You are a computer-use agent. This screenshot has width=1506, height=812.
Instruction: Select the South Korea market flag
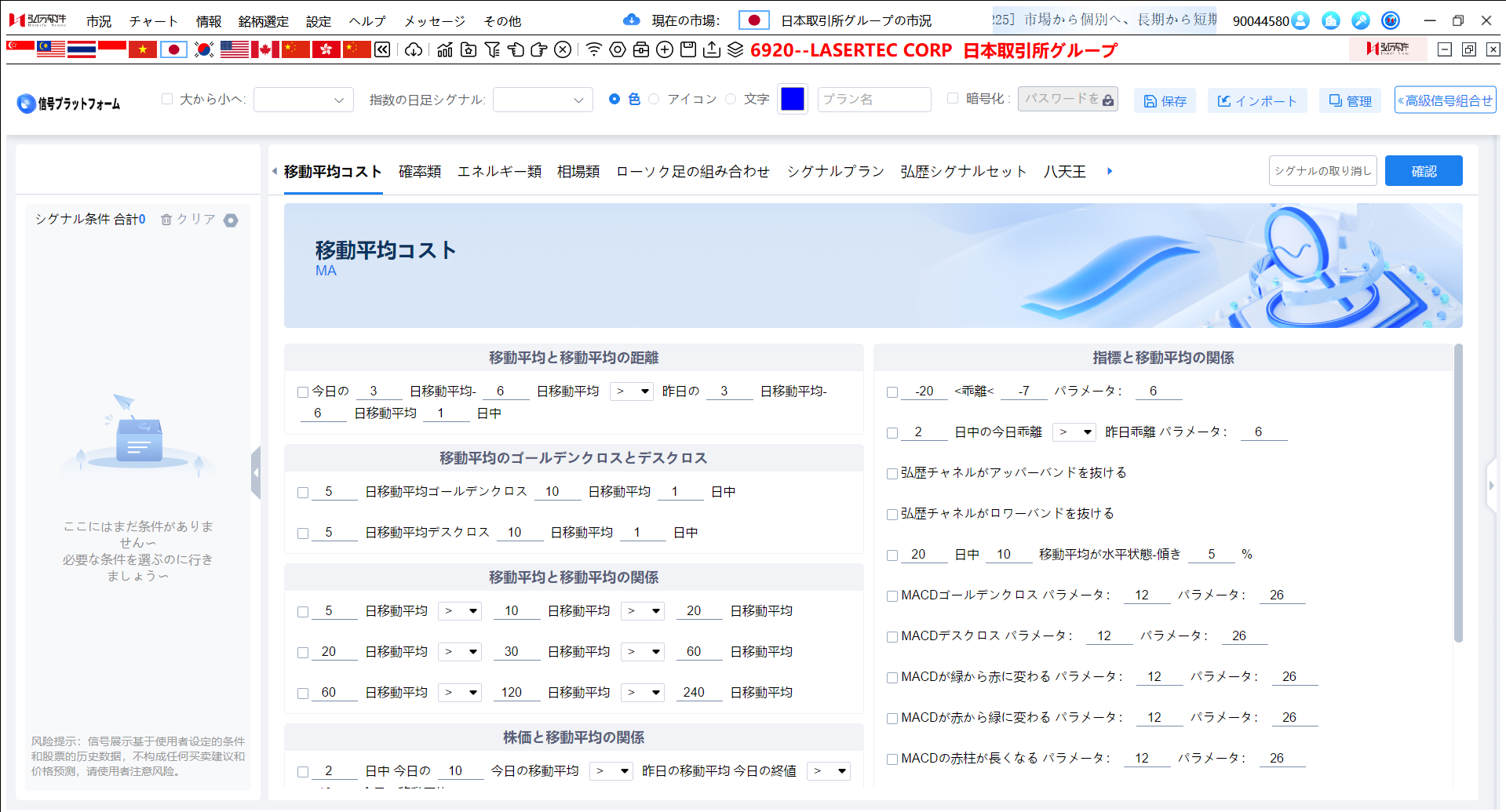pos(204,49)
